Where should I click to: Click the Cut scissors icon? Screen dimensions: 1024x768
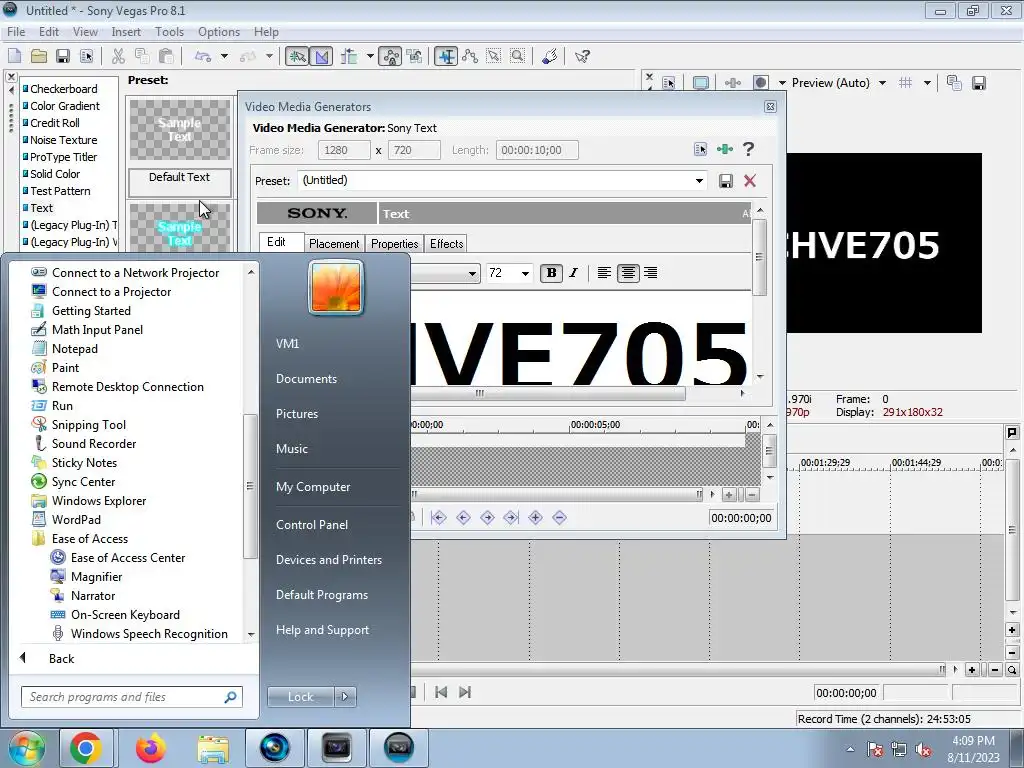tap(118, 56)
